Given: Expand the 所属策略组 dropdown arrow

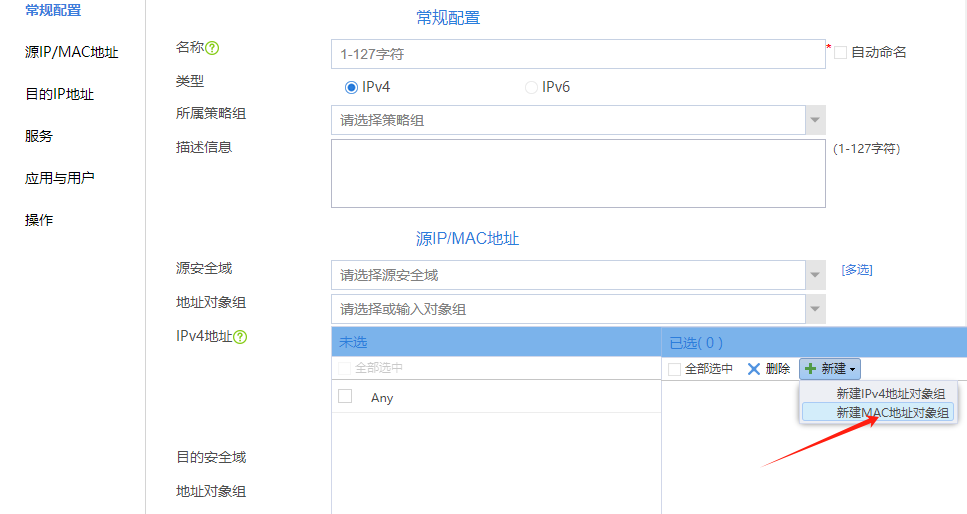Looking at the screenshot, I should pyautogui.click(x=816, y=120).
